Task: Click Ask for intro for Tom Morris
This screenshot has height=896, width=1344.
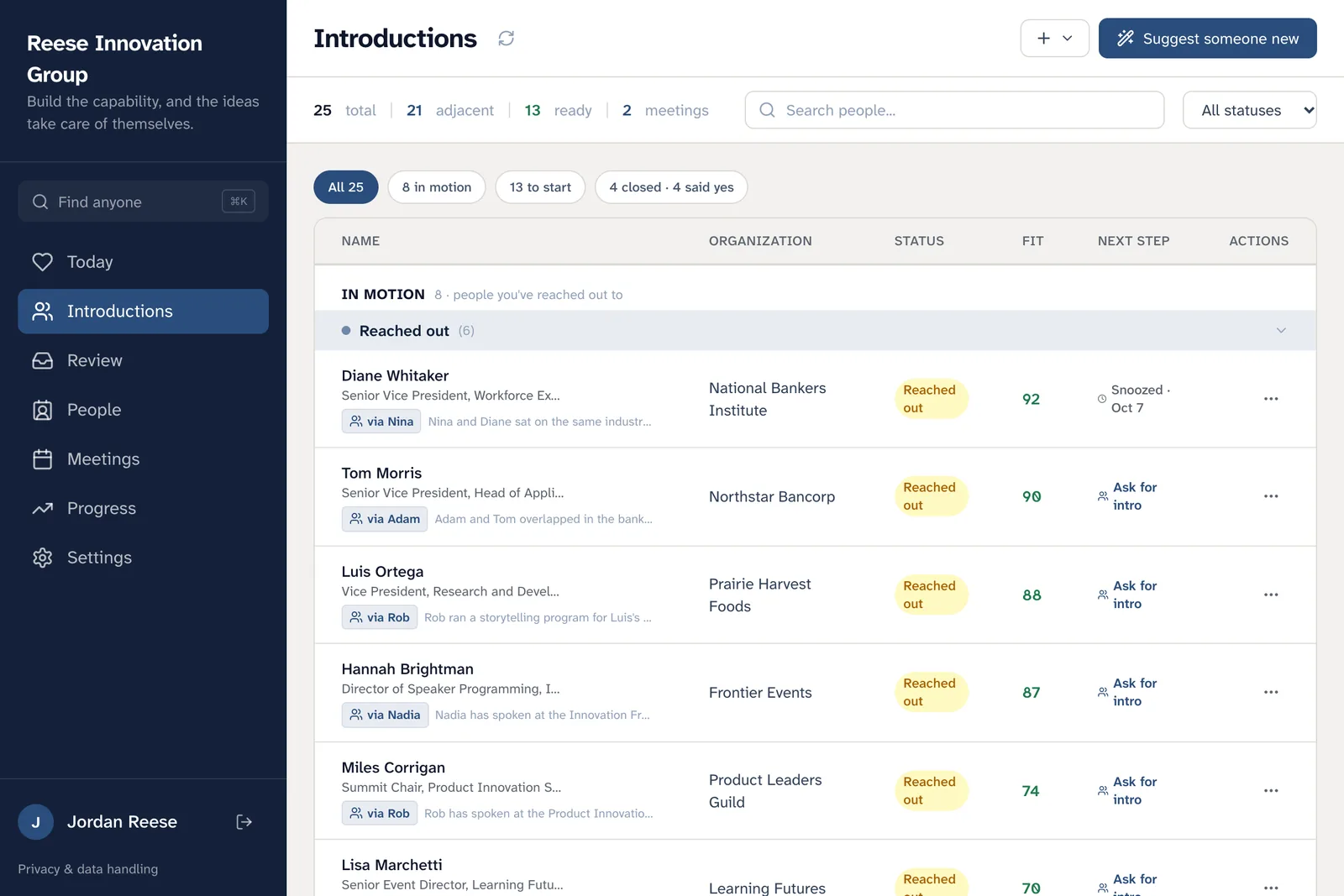Action: point(1127,496)
